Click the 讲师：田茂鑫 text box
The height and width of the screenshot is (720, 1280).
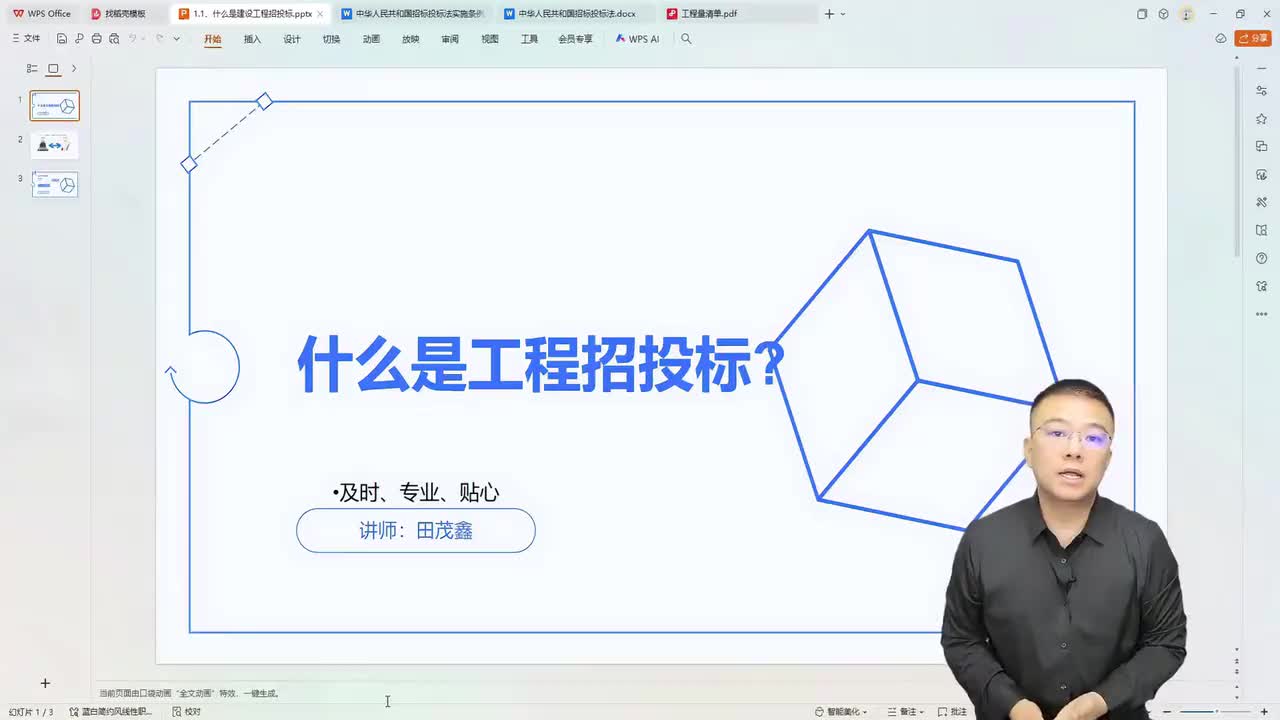click(416, 530)
